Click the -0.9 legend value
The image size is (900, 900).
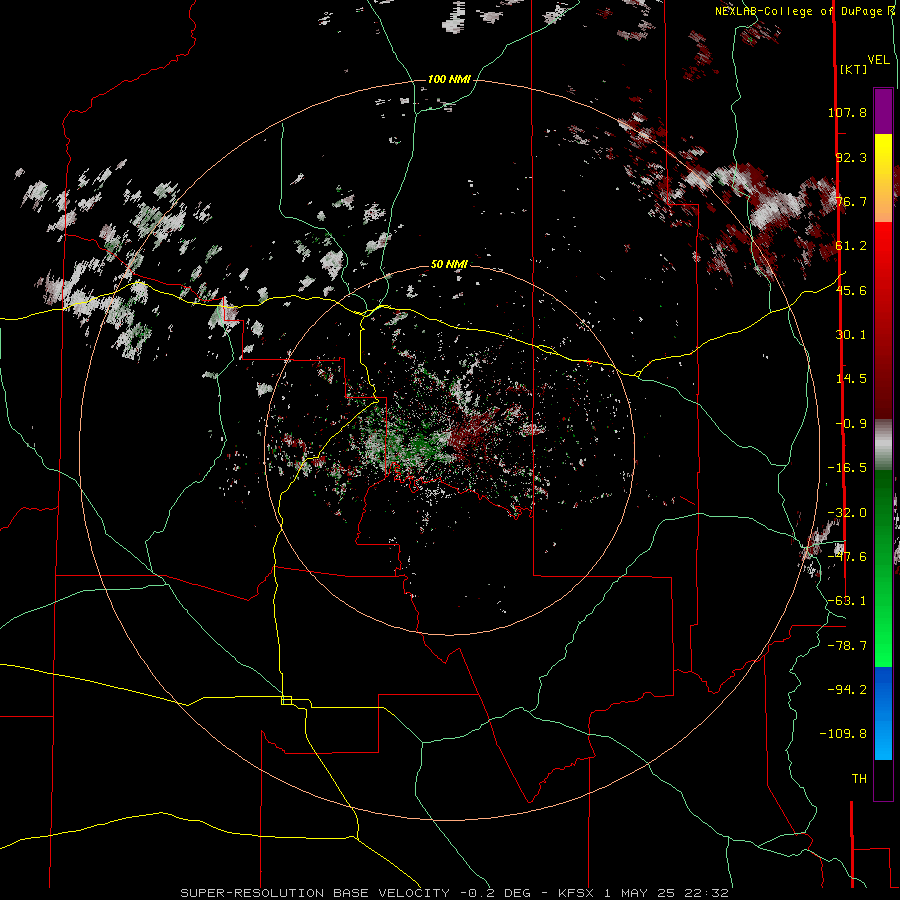851,424
